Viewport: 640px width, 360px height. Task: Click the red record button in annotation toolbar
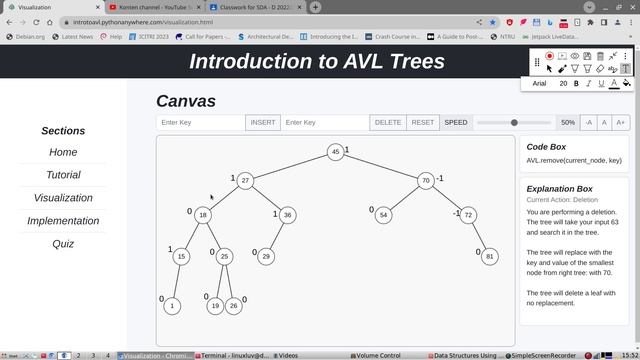pos(549,56)
